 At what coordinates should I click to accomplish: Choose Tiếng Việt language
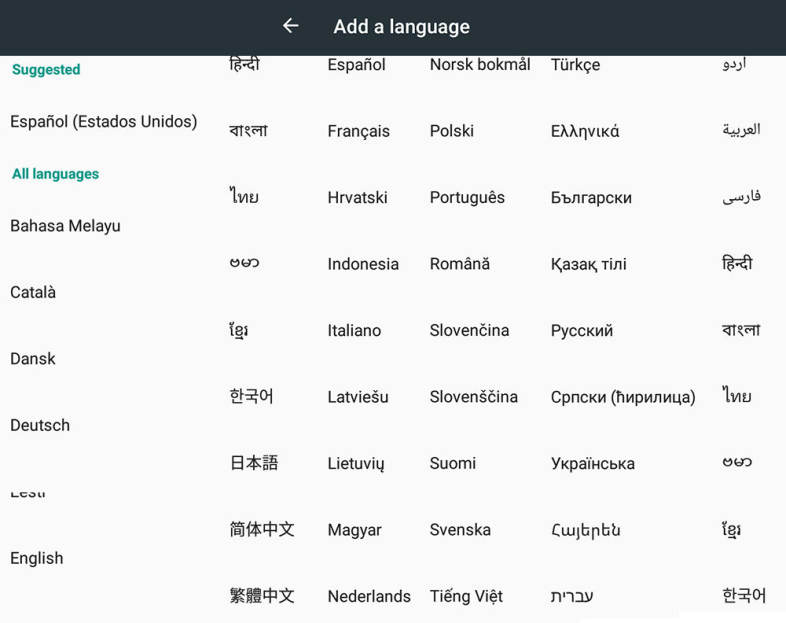pos(466,597)
